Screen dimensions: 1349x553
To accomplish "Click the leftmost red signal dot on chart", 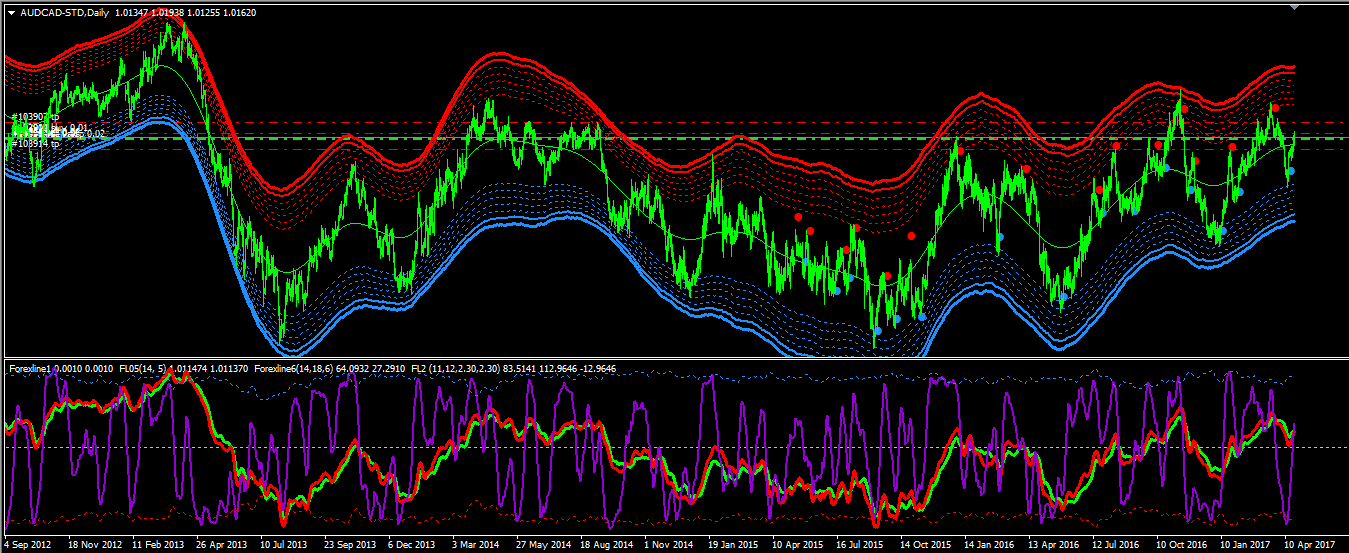I will [x=798, y=217].
